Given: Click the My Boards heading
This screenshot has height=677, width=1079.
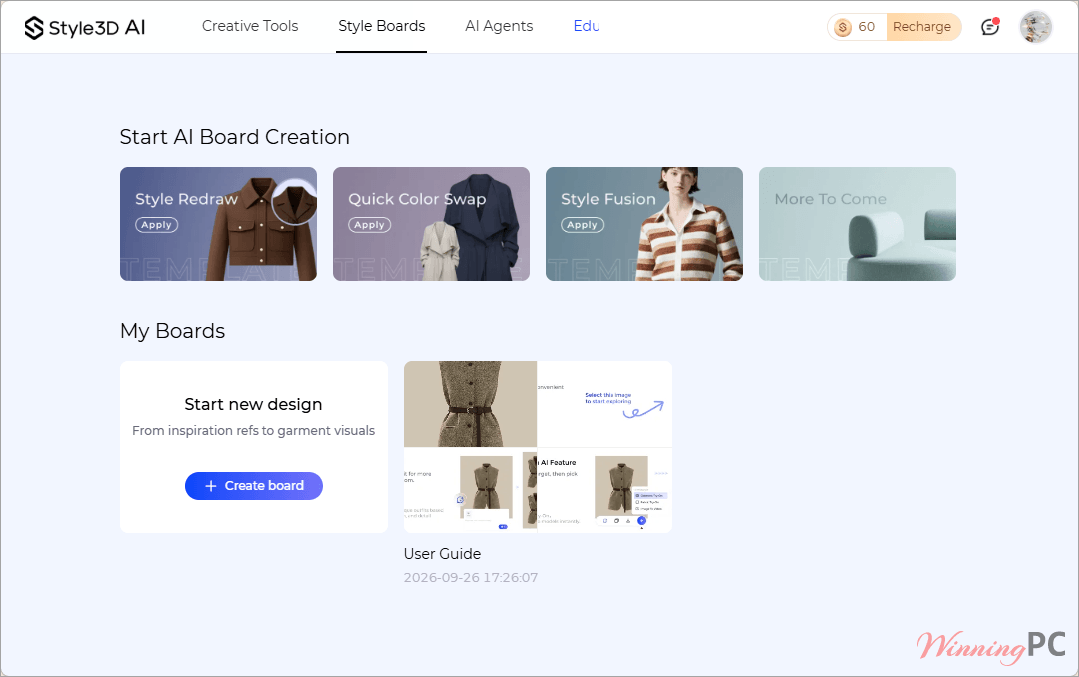Looking at the screenshot, I should pos(173,331).
